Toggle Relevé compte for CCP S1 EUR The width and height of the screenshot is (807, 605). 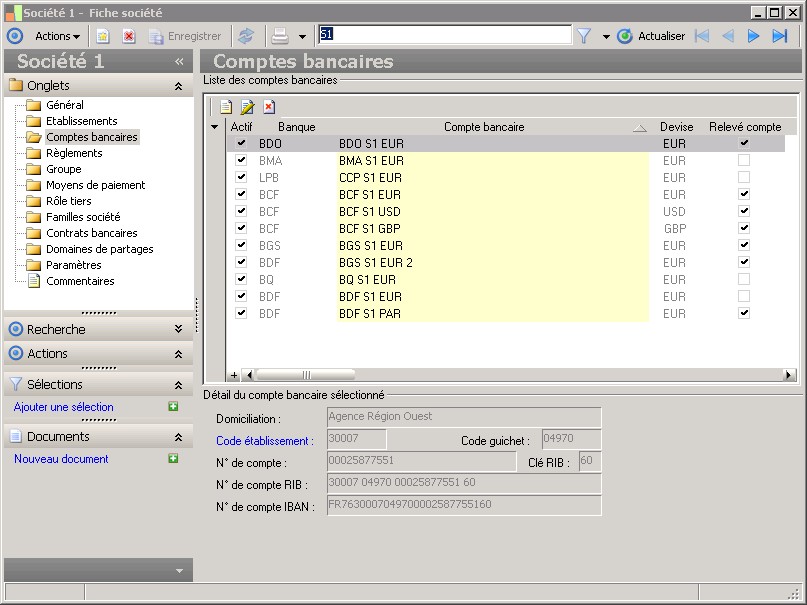[x=744, y=177]
